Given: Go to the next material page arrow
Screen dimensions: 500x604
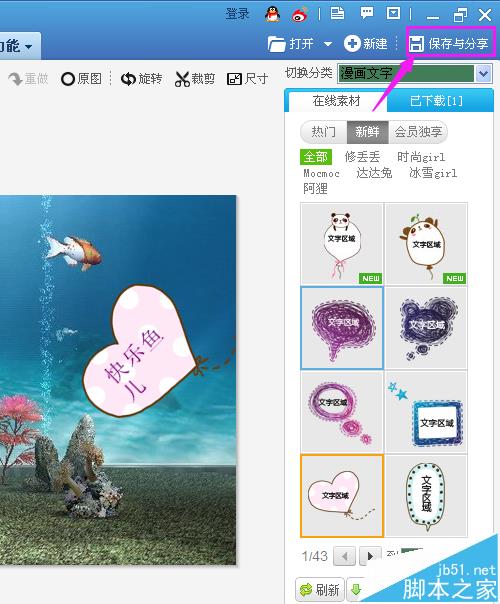Looking at the screenshot, I should tap(370, 556).
